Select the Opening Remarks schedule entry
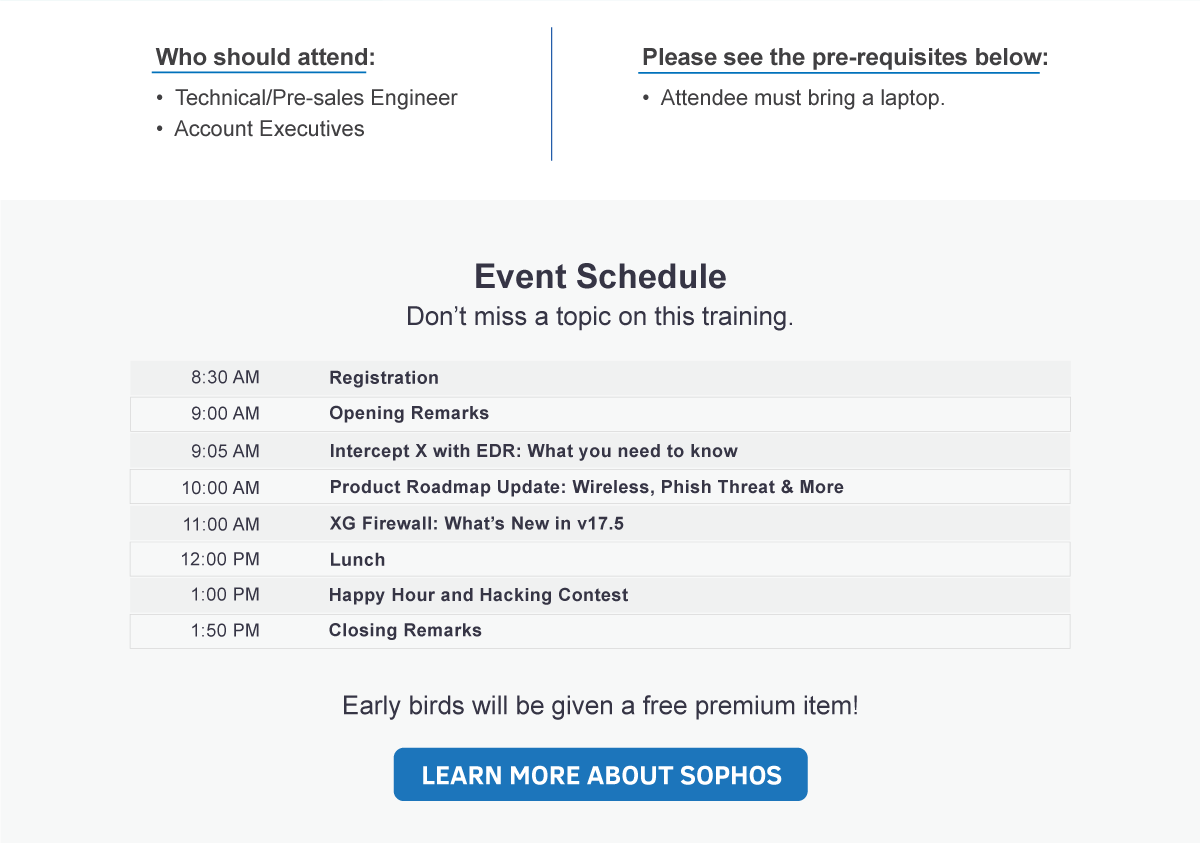This screenshot has height=843, width=1200. pos(409,413)
